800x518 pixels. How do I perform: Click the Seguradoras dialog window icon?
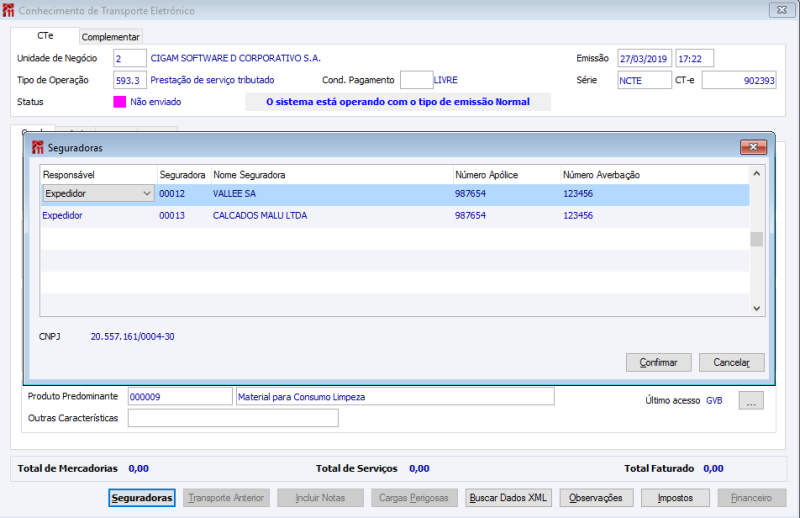37,147
